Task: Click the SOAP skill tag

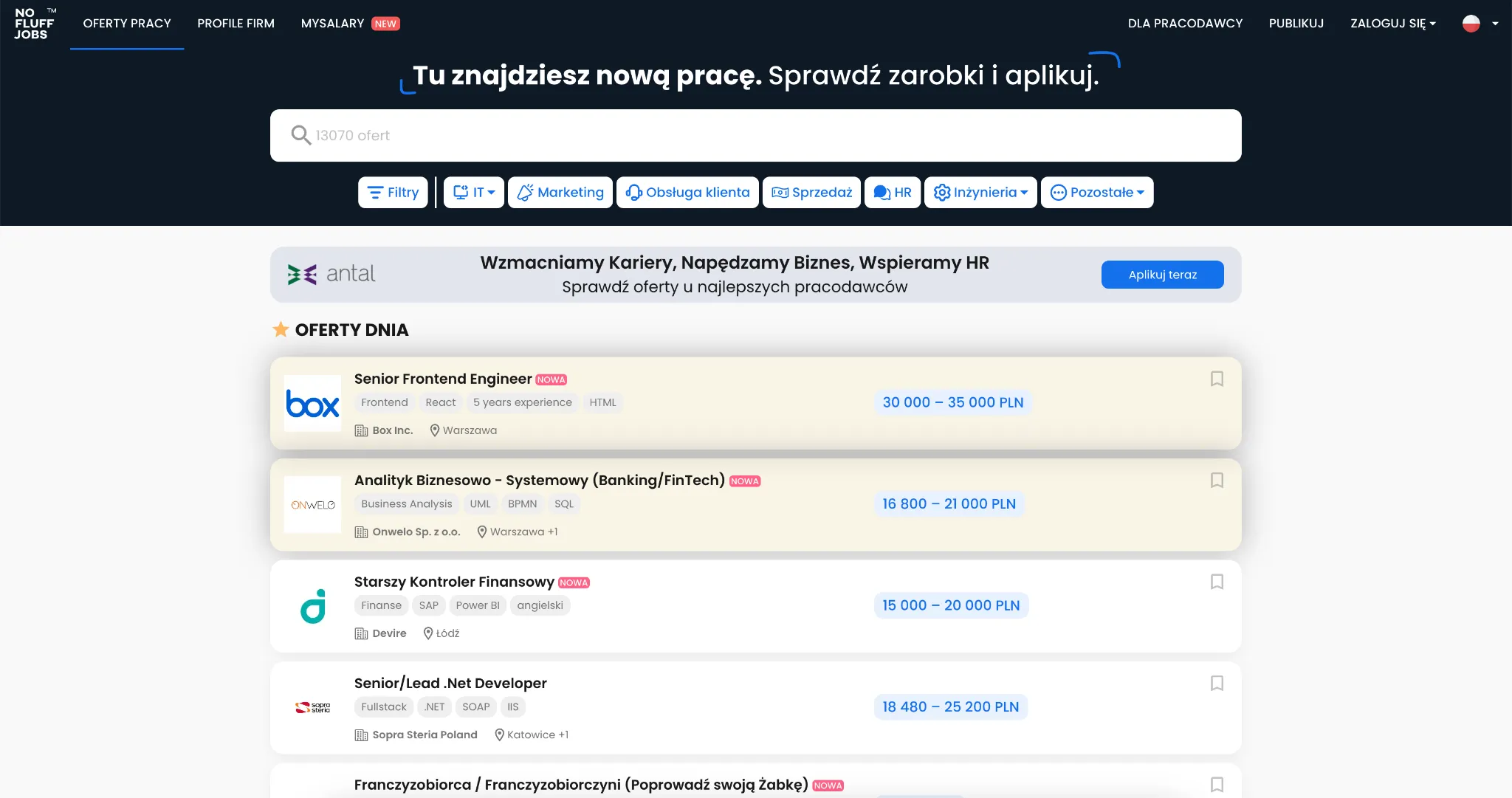Action: (476, 707)
